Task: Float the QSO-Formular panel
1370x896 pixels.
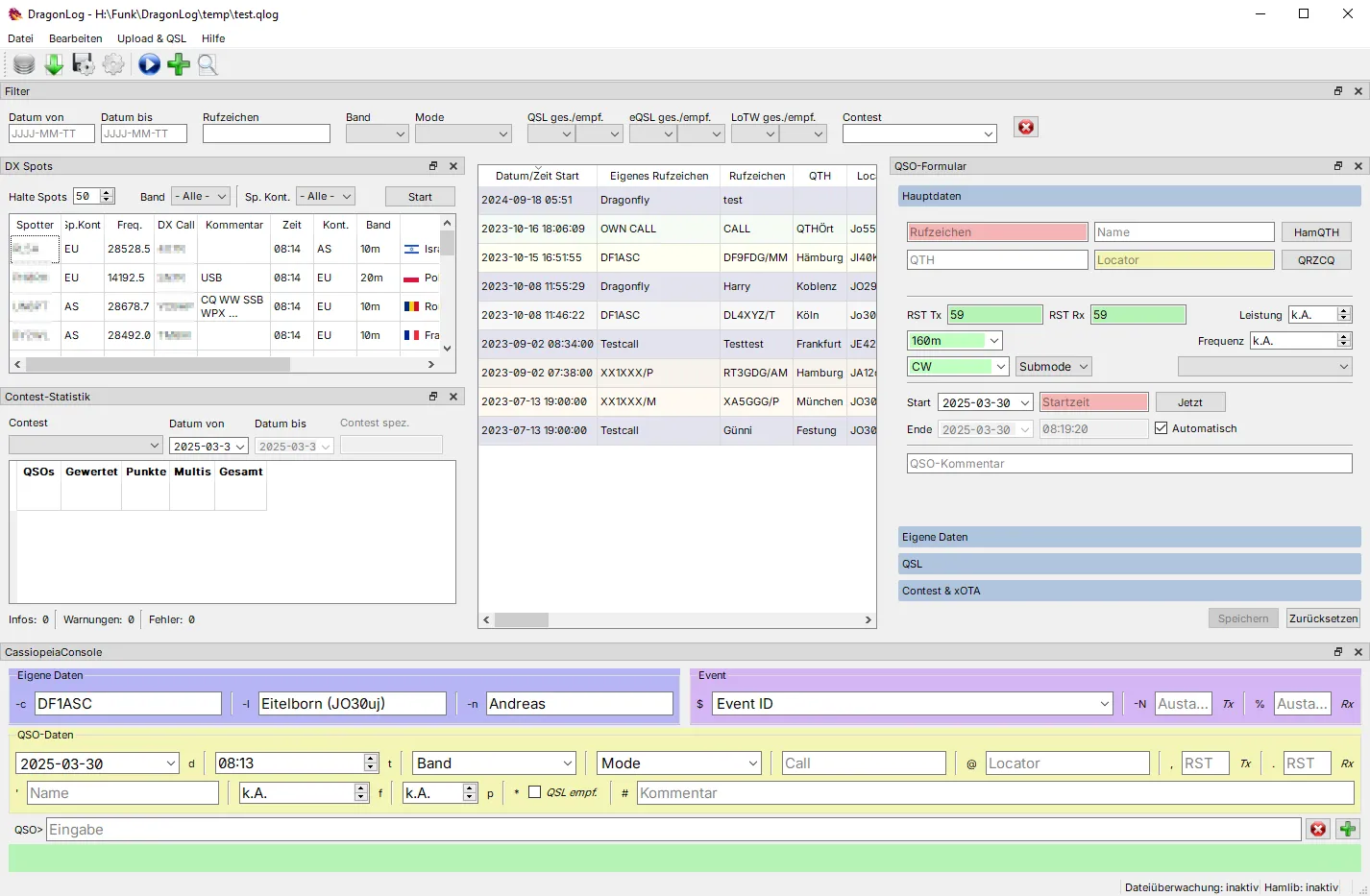Action: [x=1337, y=166]
